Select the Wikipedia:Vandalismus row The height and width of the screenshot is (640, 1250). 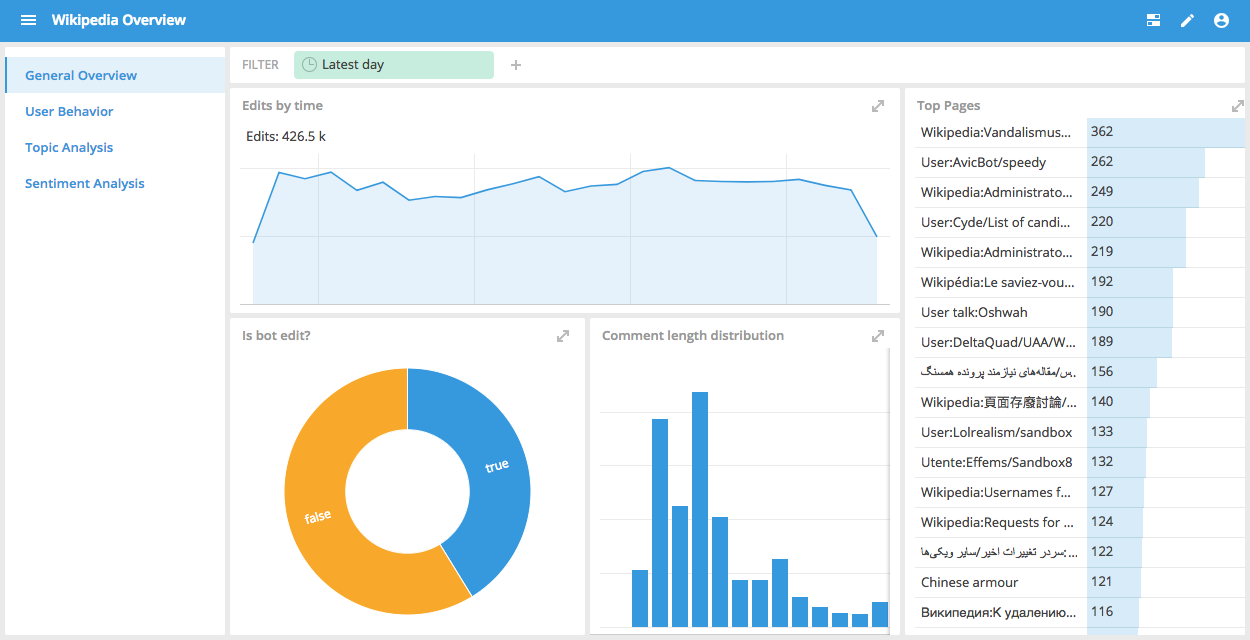pos(1081,132)
